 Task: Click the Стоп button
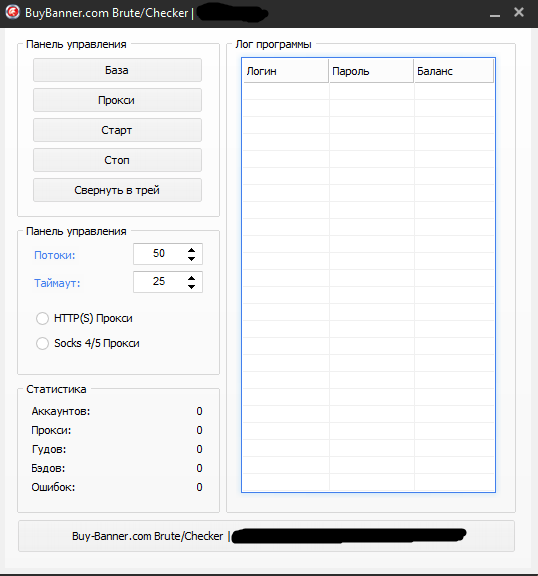[x=117, y=160]
